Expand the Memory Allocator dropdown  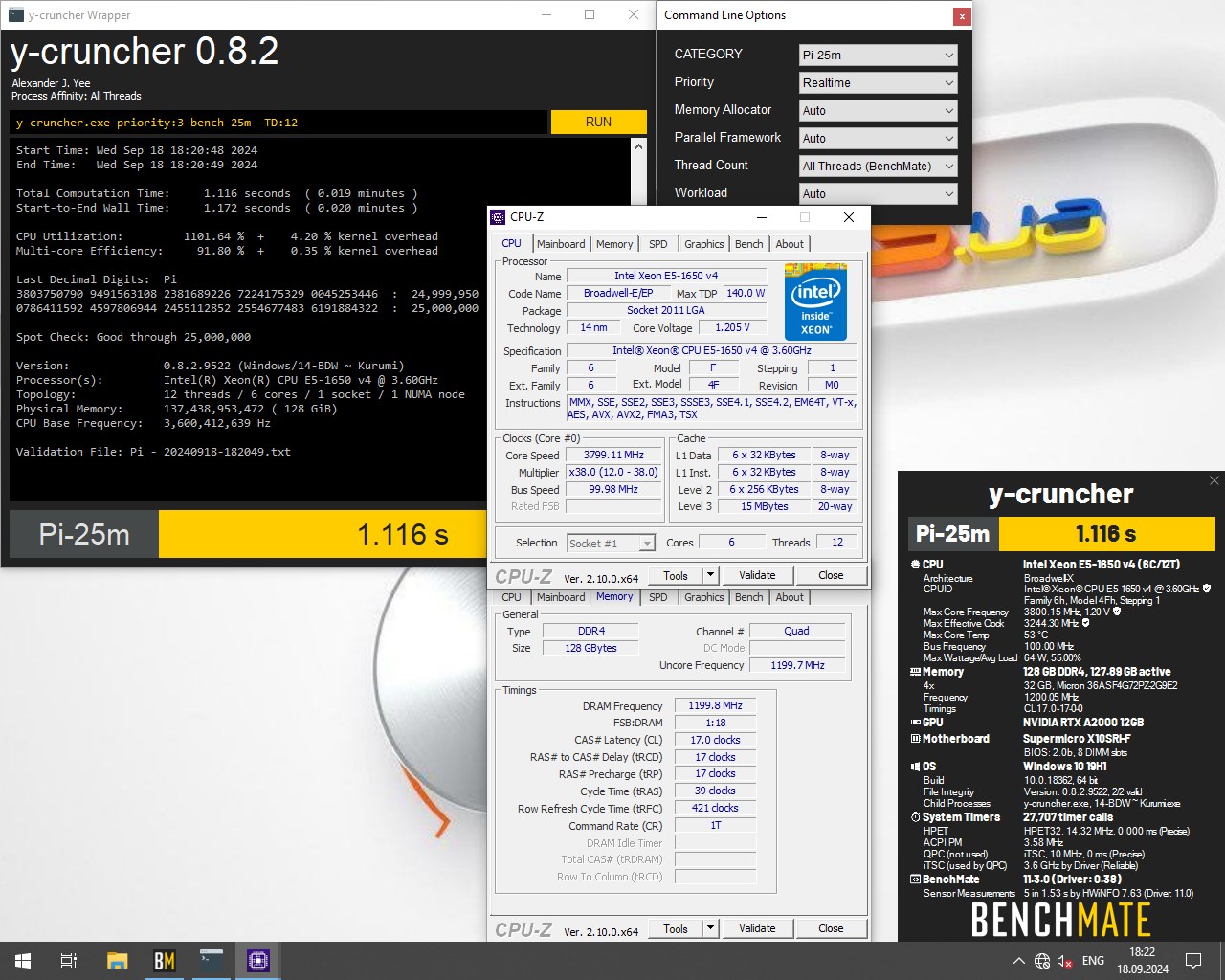tap(878, 111)
